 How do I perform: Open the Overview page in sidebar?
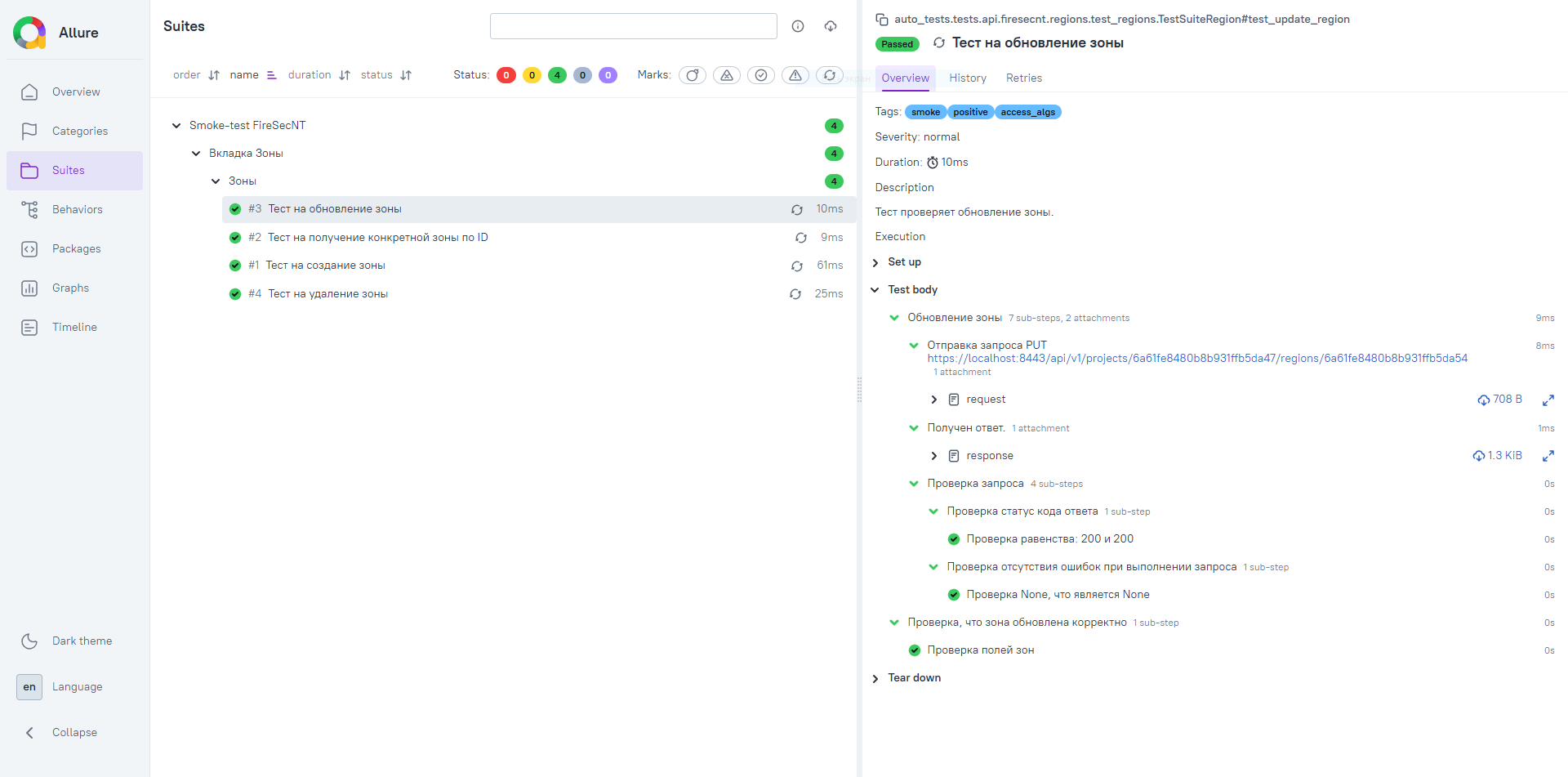pyautogui.click(x=74, y=92)
